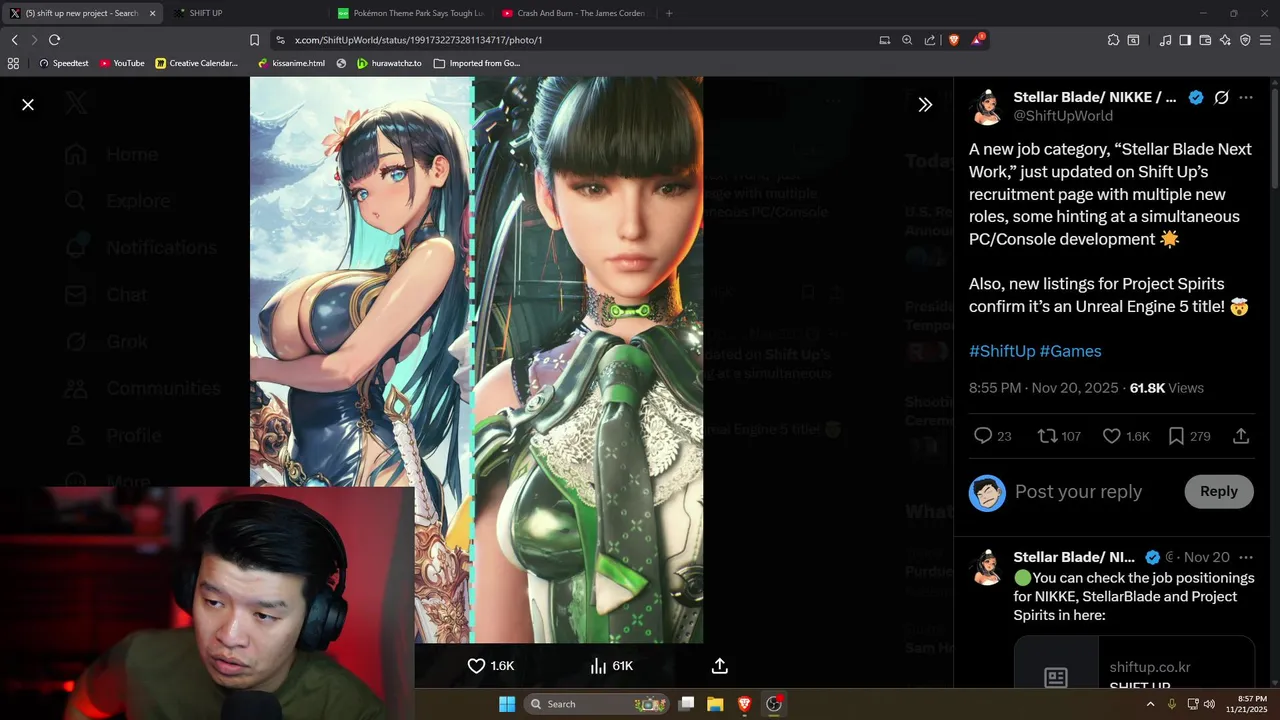
Task: Click the share page icon in address bar
Action: click(x=930, y=40)
